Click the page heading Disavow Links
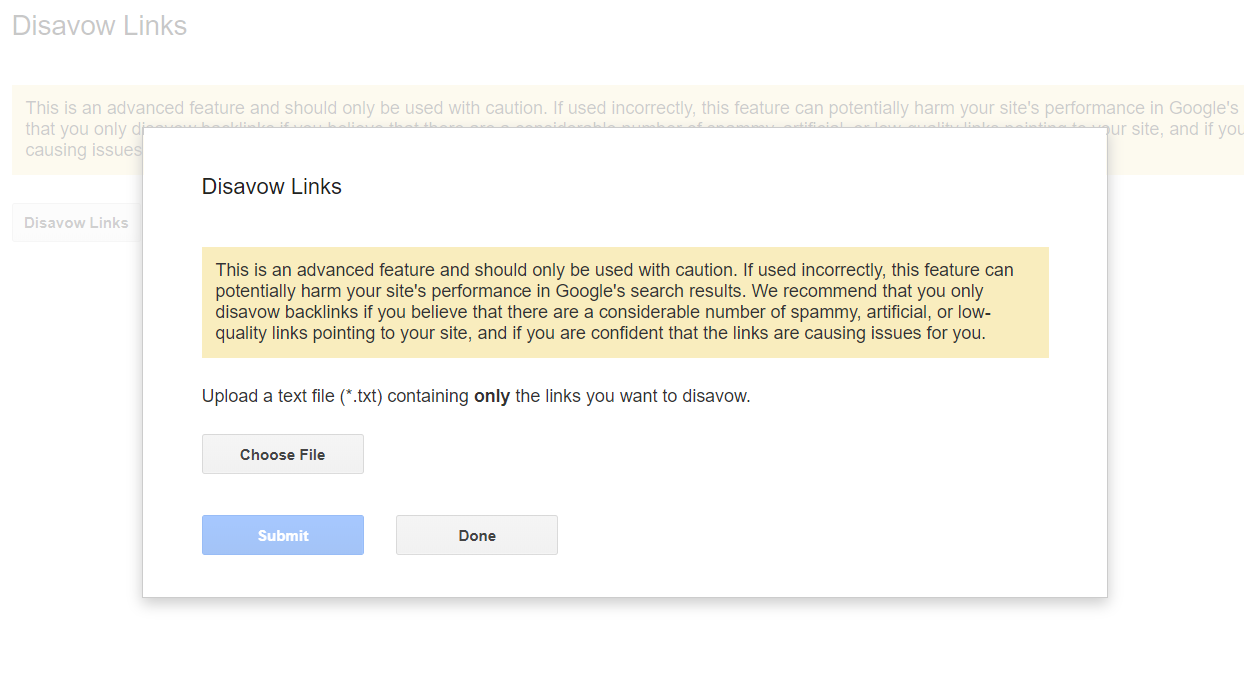Viewport: 1244px width, 680px height. pos(98,25)
